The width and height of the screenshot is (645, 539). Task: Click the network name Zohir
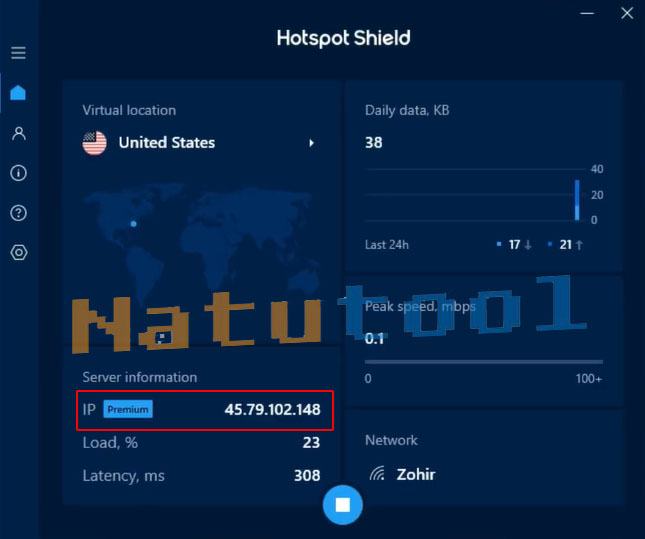(415, 474)
